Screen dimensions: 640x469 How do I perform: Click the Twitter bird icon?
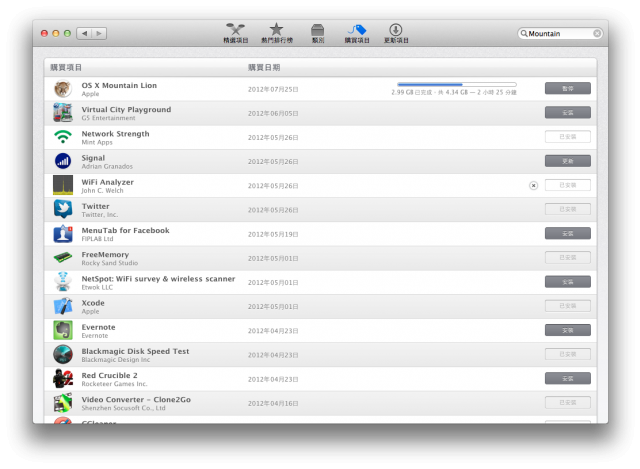point(63,209)
